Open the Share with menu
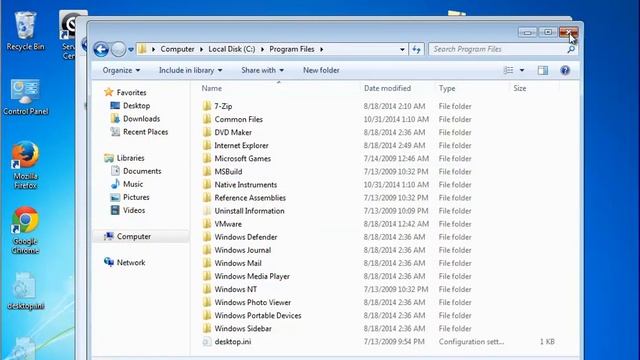 pyautogui.click(x=262, y=70)
